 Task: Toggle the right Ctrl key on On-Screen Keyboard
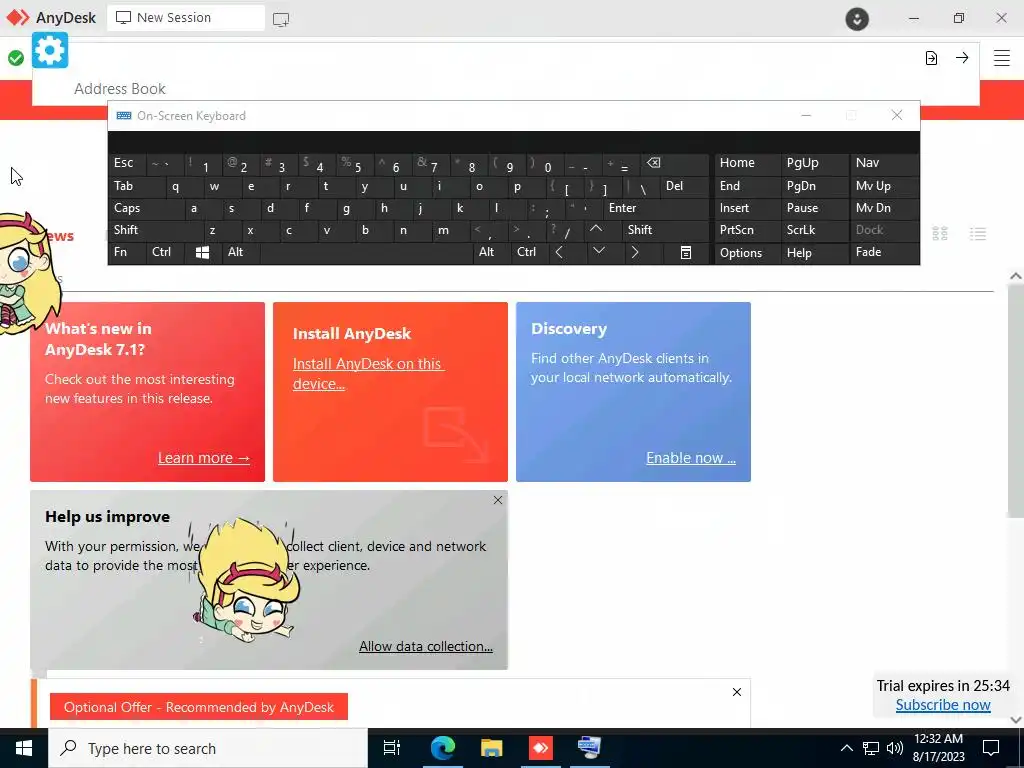pos(529,252)
